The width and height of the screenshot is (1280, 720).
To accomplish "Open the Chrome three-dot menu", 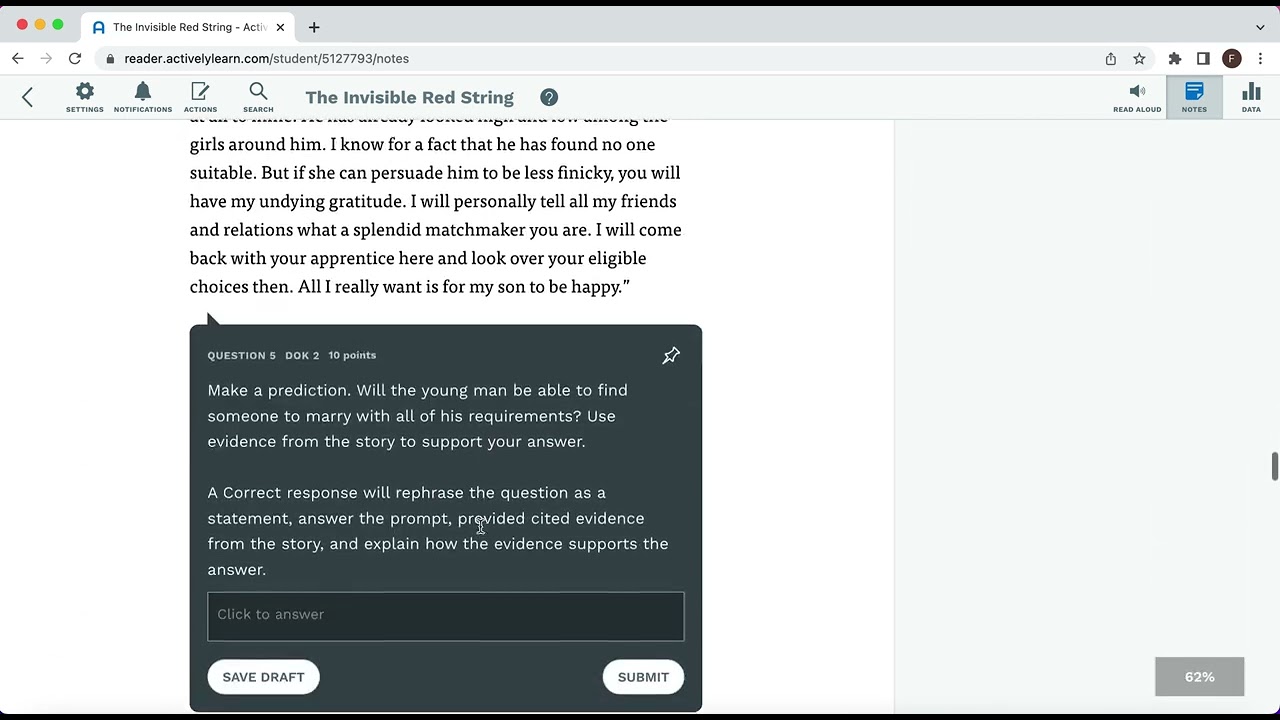I will pos(1260,59).
